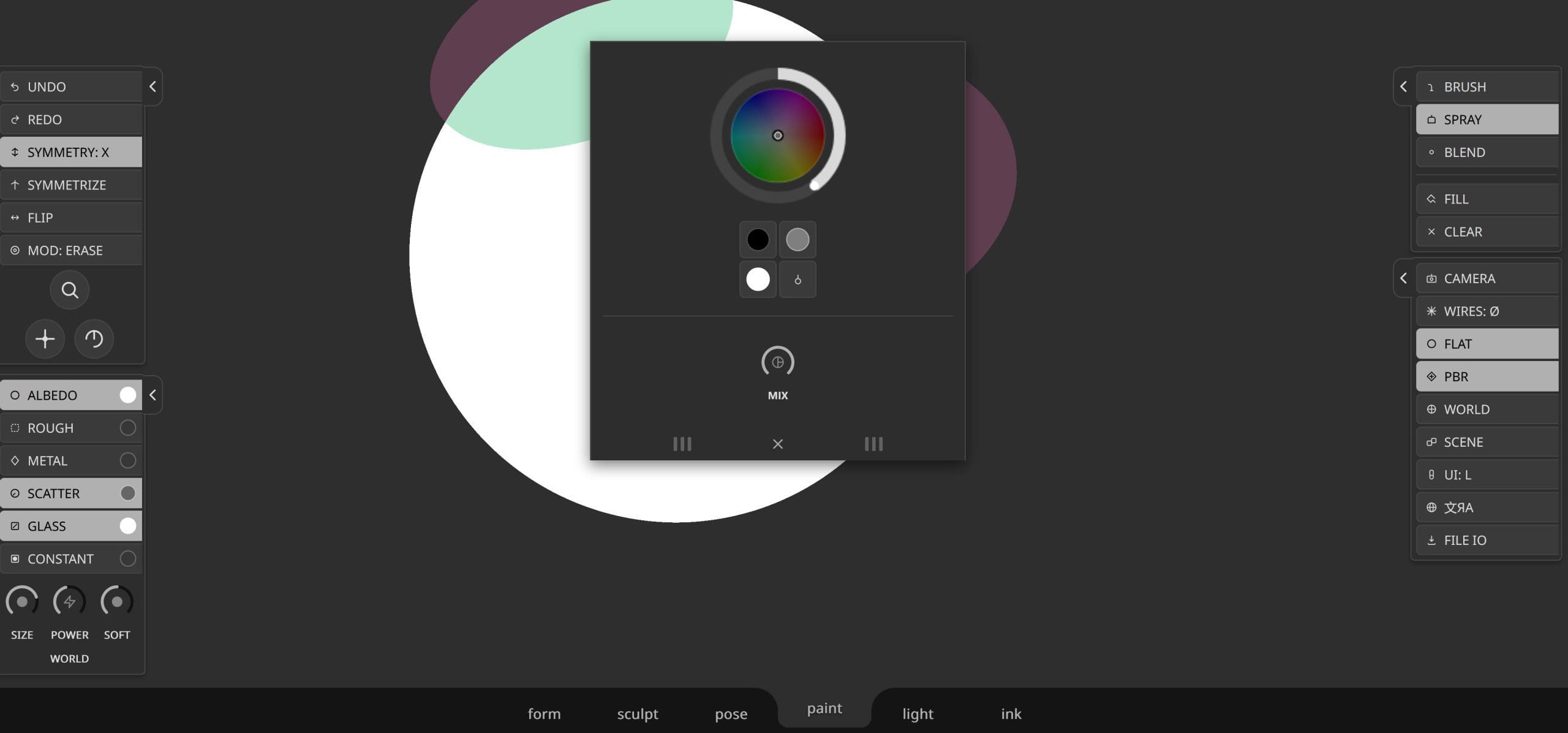This screenshot has height=733, width=1568.
Task: Toggle the Mod: Erase option
Action: (x=71, y=250)
